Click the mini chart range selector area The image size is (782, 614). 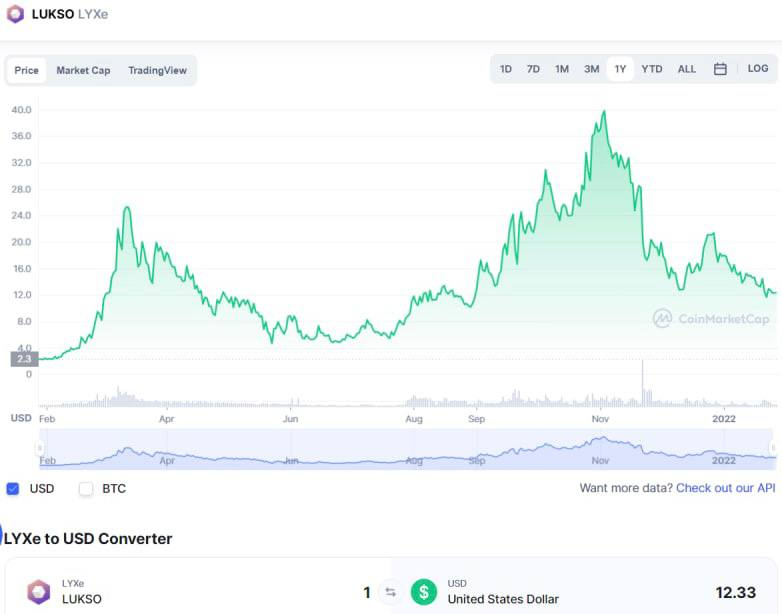coord(407,449)
